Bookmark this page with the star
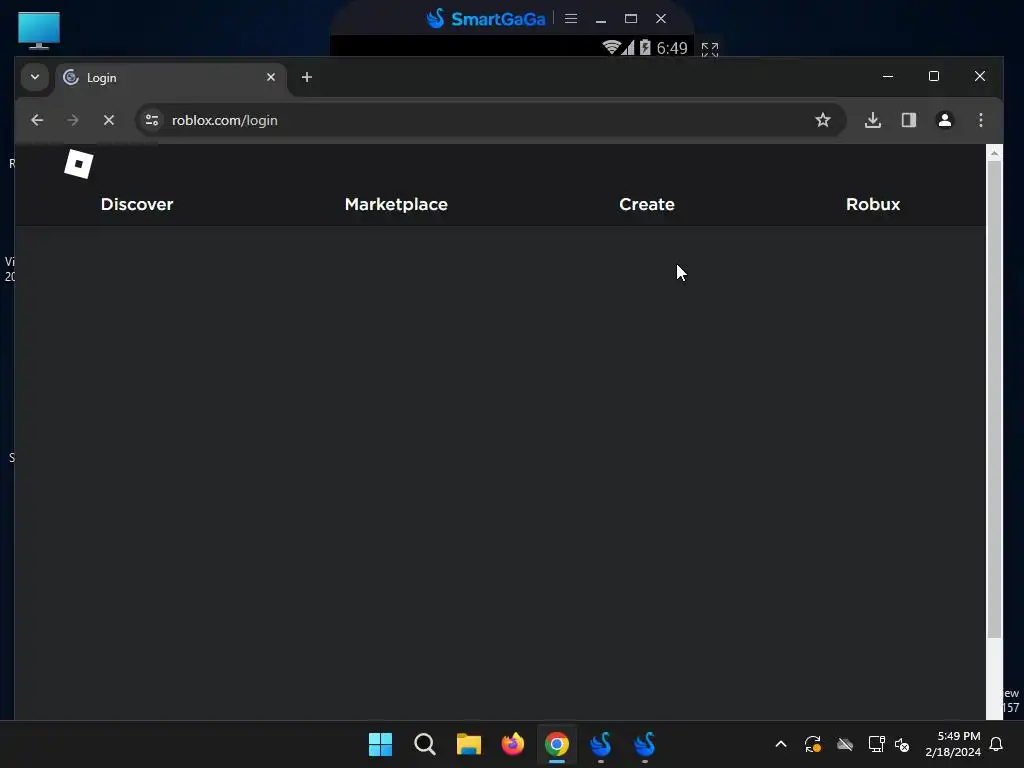The width and height of the screenshot is (1024, 768). (x=823, y=120)
